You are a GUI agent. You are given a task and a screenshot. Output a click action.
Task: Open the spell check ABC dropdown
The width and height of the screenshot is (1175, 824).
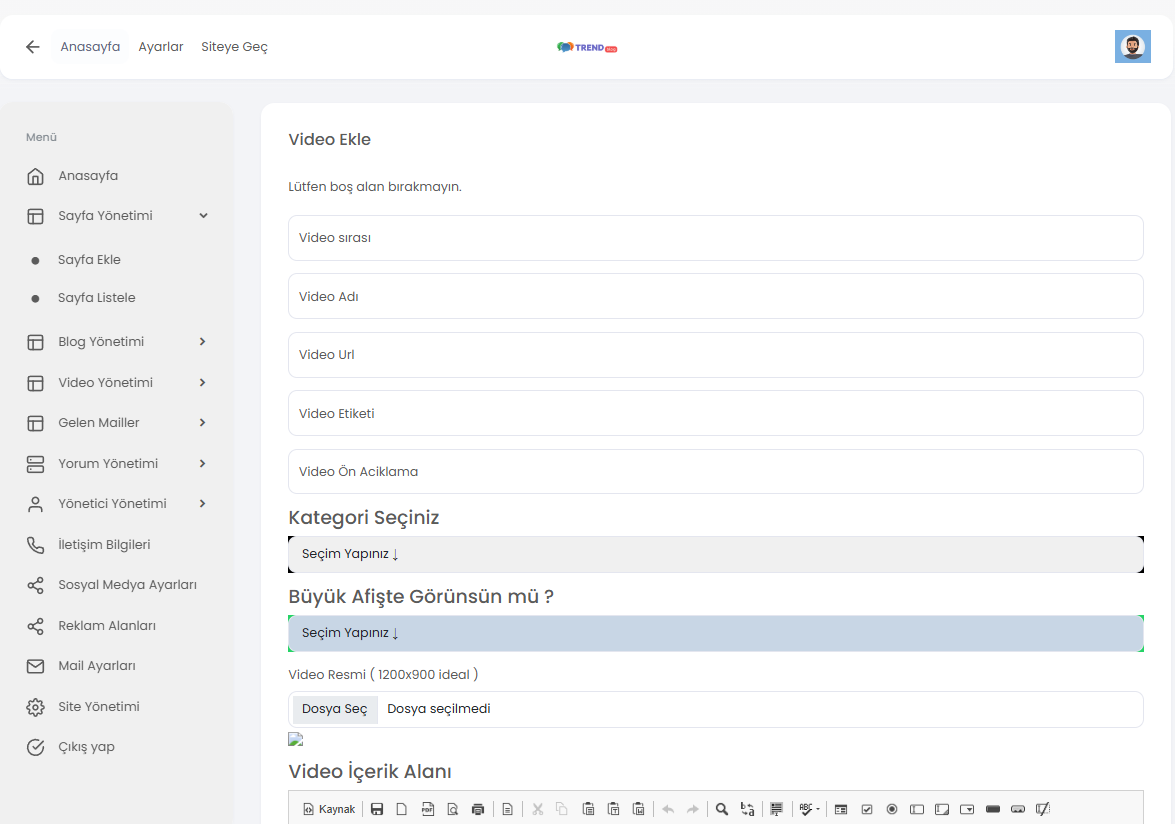(x=809, y=809)
